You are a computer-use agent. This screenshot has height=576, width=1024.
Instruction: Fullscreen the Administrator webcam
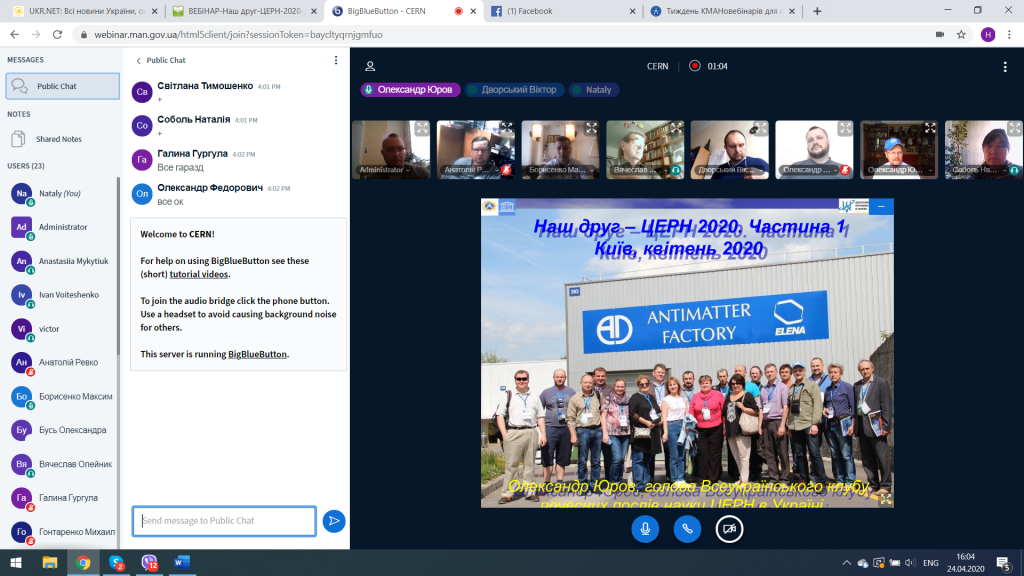[x=422, y=129]
